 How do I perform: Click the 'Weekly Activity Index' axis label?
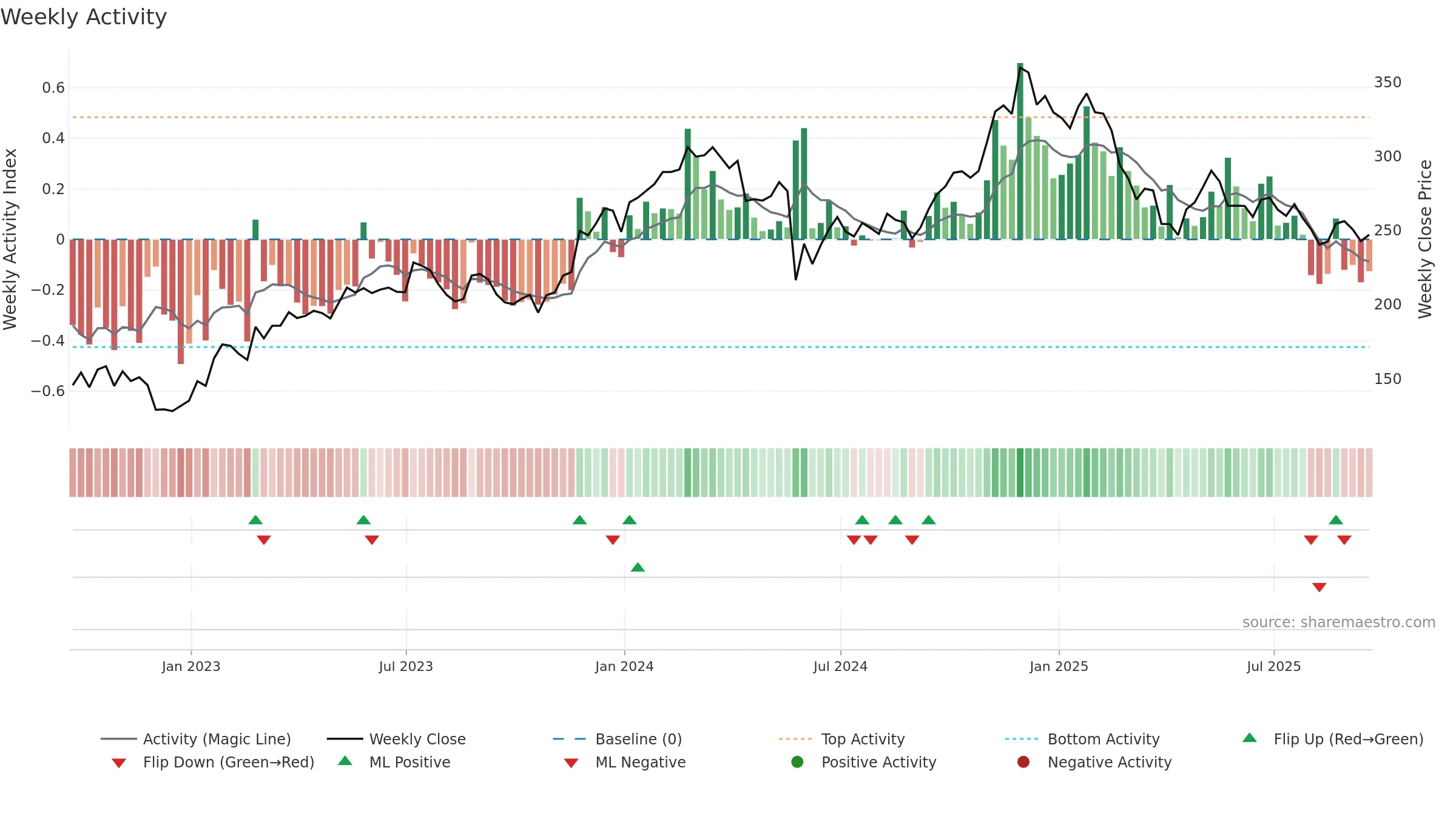coord(10,239)
